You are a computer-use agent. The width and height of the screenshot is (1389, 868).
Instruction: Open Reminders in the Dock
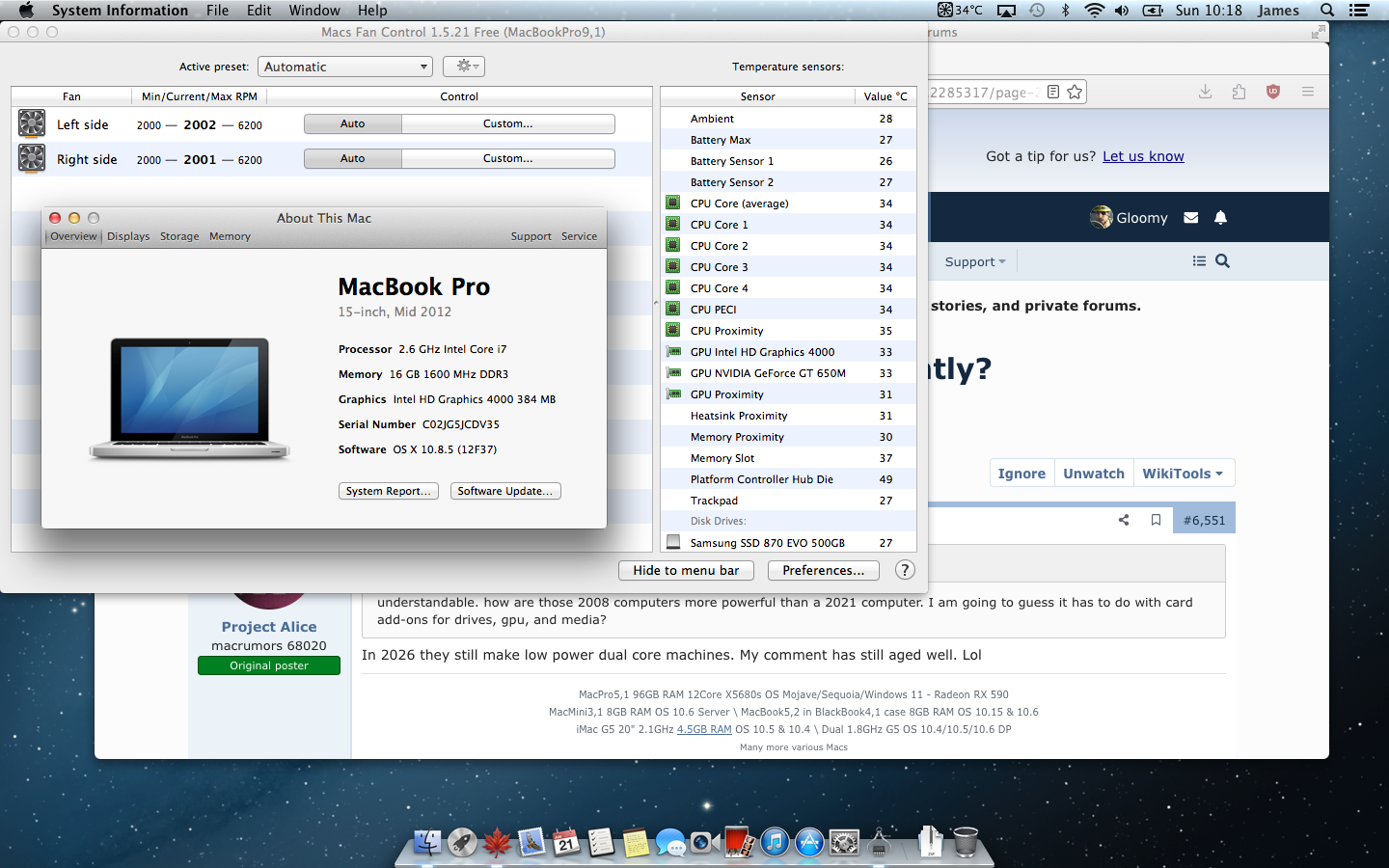point(601,842)
